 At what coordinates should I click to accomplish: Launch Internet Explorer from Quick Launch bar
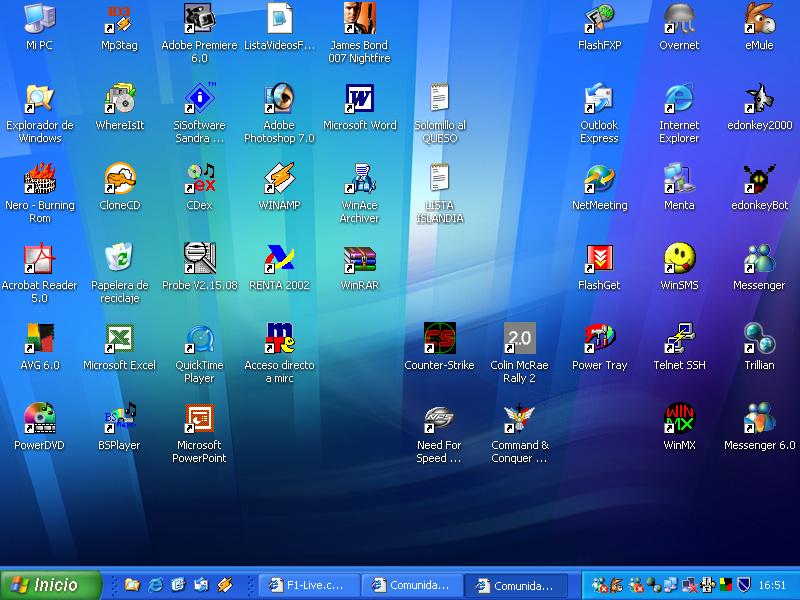click(155, 585)
